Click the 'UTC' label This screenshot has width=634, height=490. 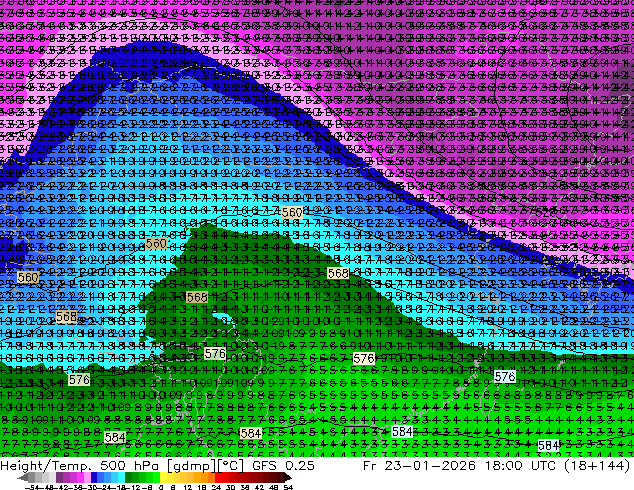click(543, 466)
